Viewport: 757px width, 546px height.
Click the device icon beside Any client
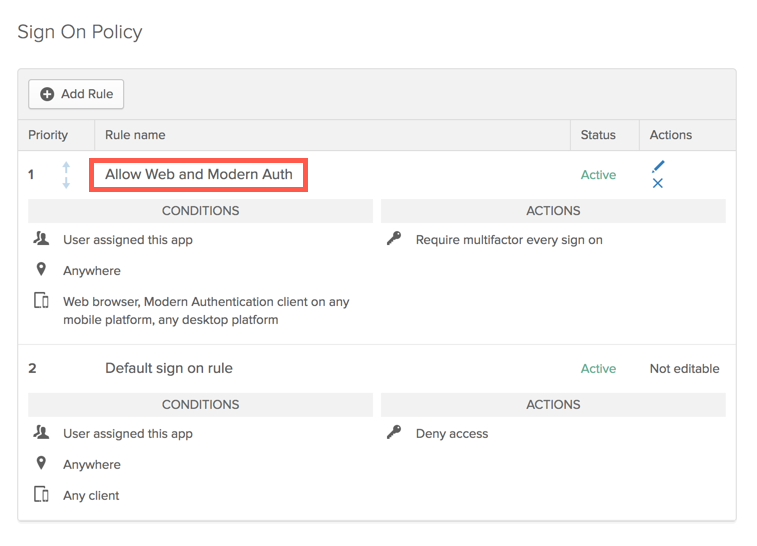tap(41, 495)
